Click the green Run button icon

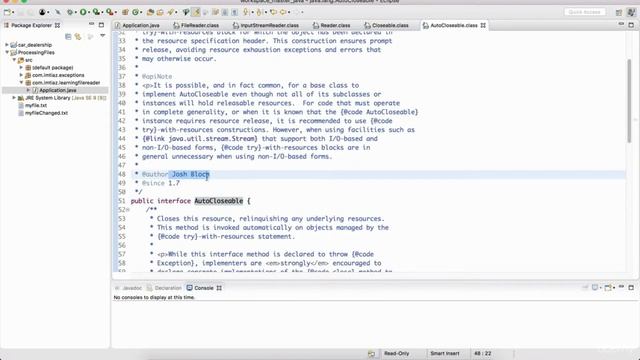(x=83, y=12)
